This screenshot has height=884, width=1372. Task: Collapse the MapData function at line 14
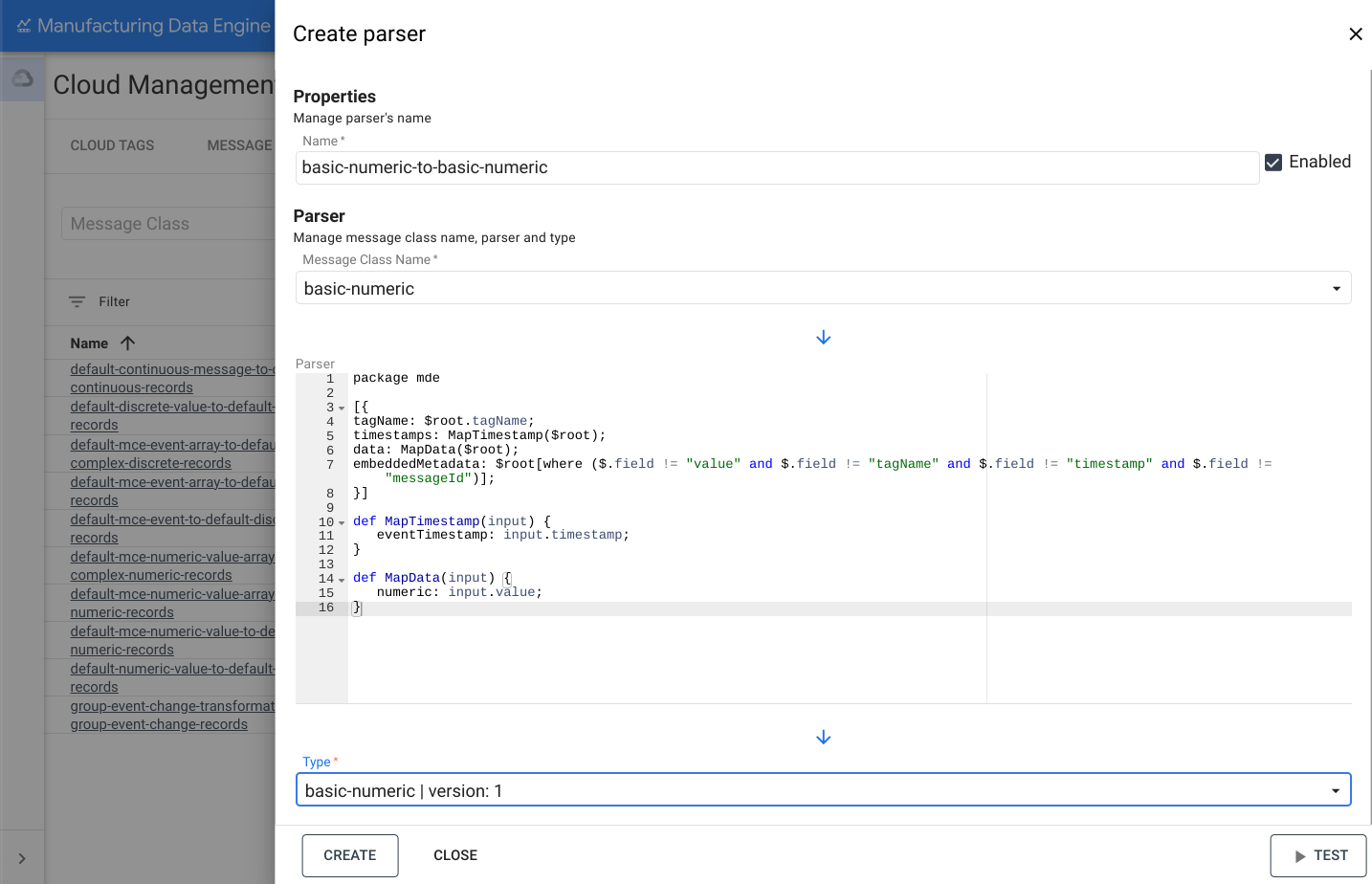point(342,578)
